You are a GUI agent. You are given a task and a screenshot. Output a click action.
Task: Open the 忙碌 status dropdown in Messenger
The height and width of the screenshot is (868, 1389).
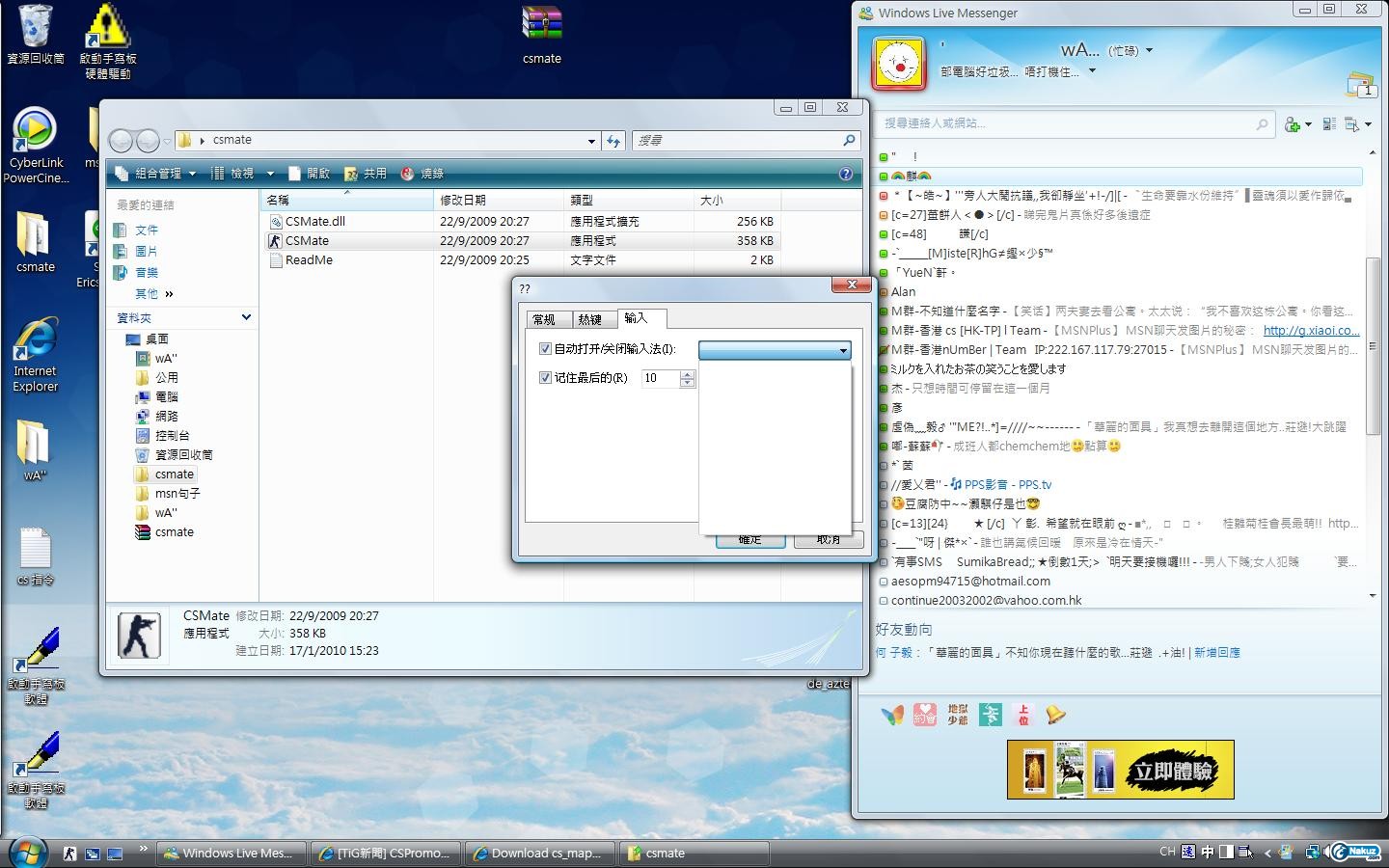pyautogui.click(x=1149, y=50)
